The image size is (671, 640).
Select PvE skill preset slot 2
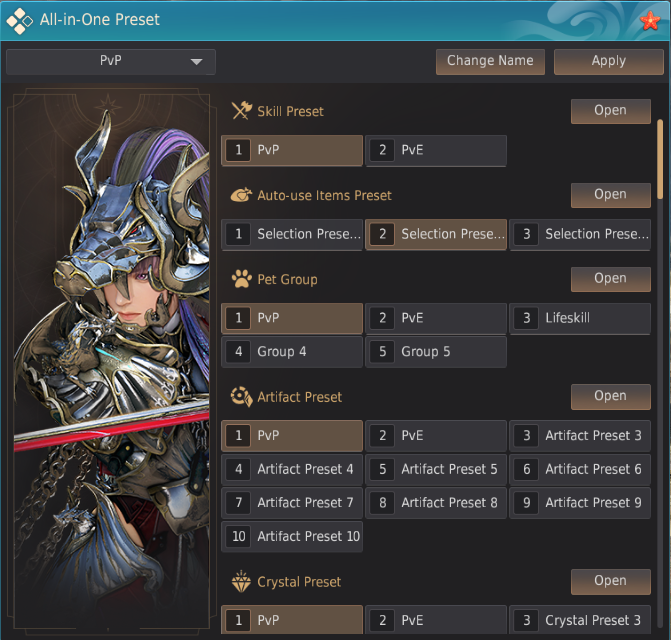pos(436,151)
